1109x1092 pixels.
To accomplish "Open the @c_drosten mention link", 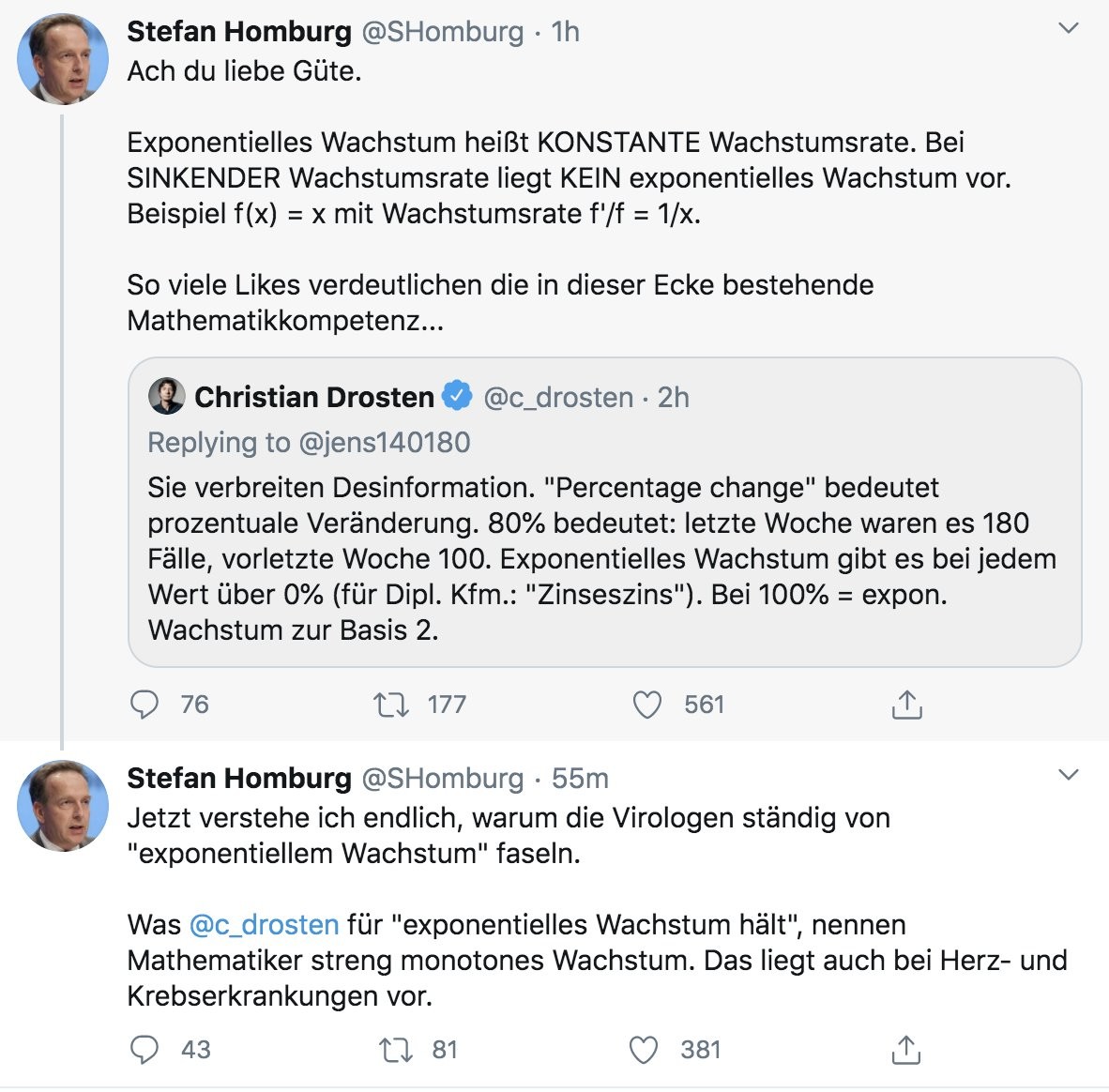I will click(x=264, y=925).
